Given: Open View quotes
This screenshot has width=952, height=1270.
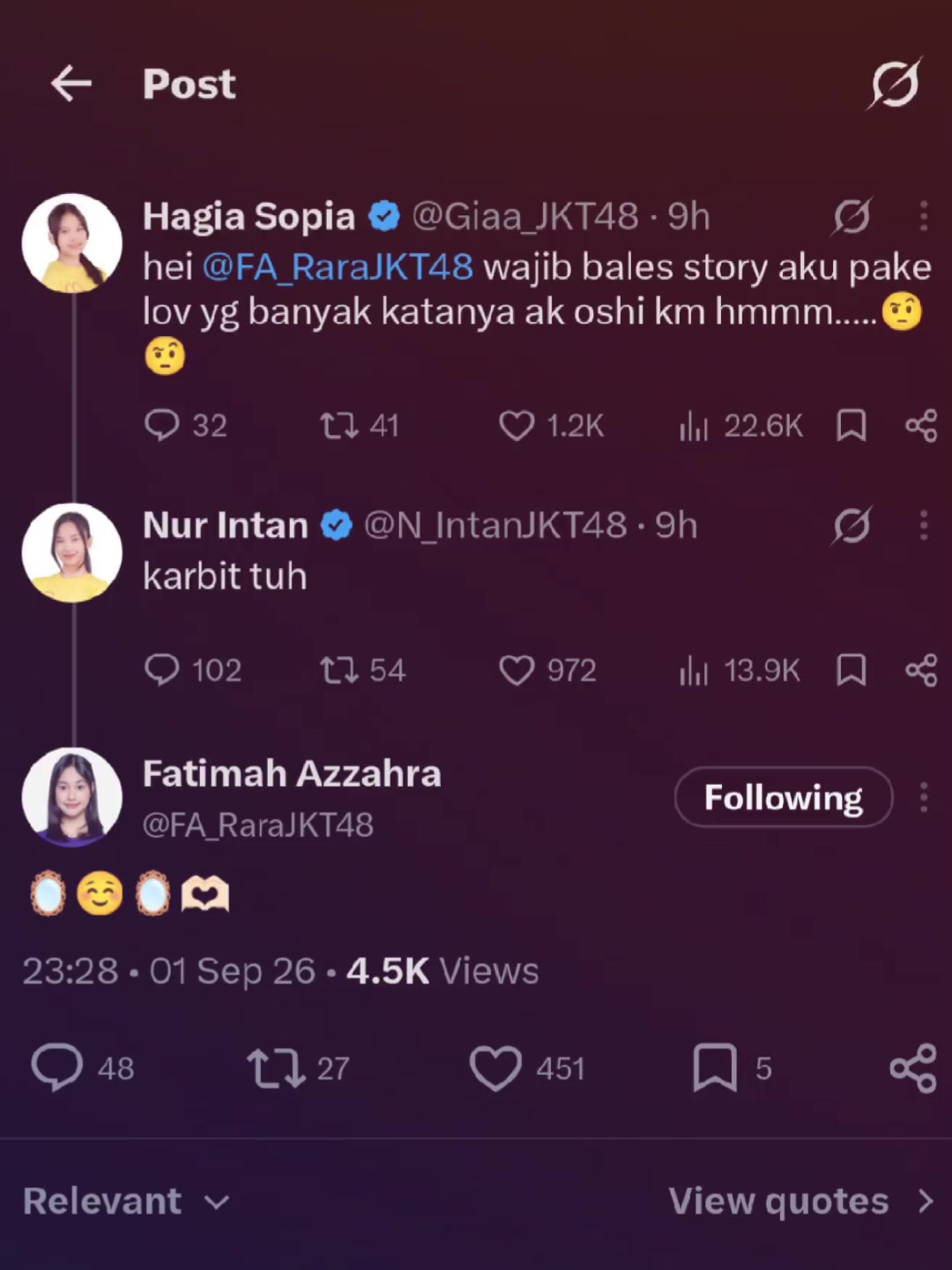Looking at the screenshot, I should (800, 1201).
